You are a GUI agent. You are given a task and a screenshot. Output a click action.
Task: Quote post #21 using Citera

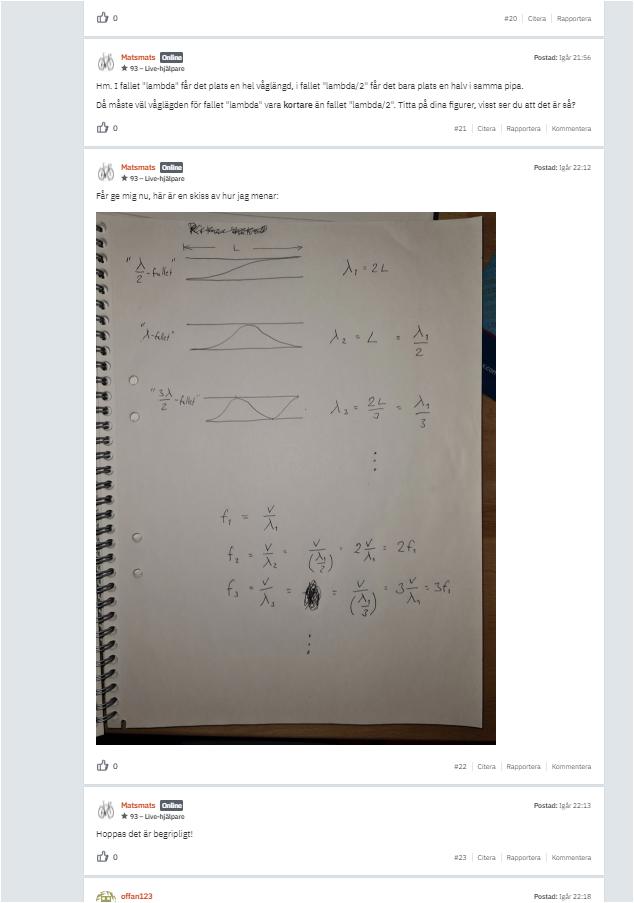[486, 128]
